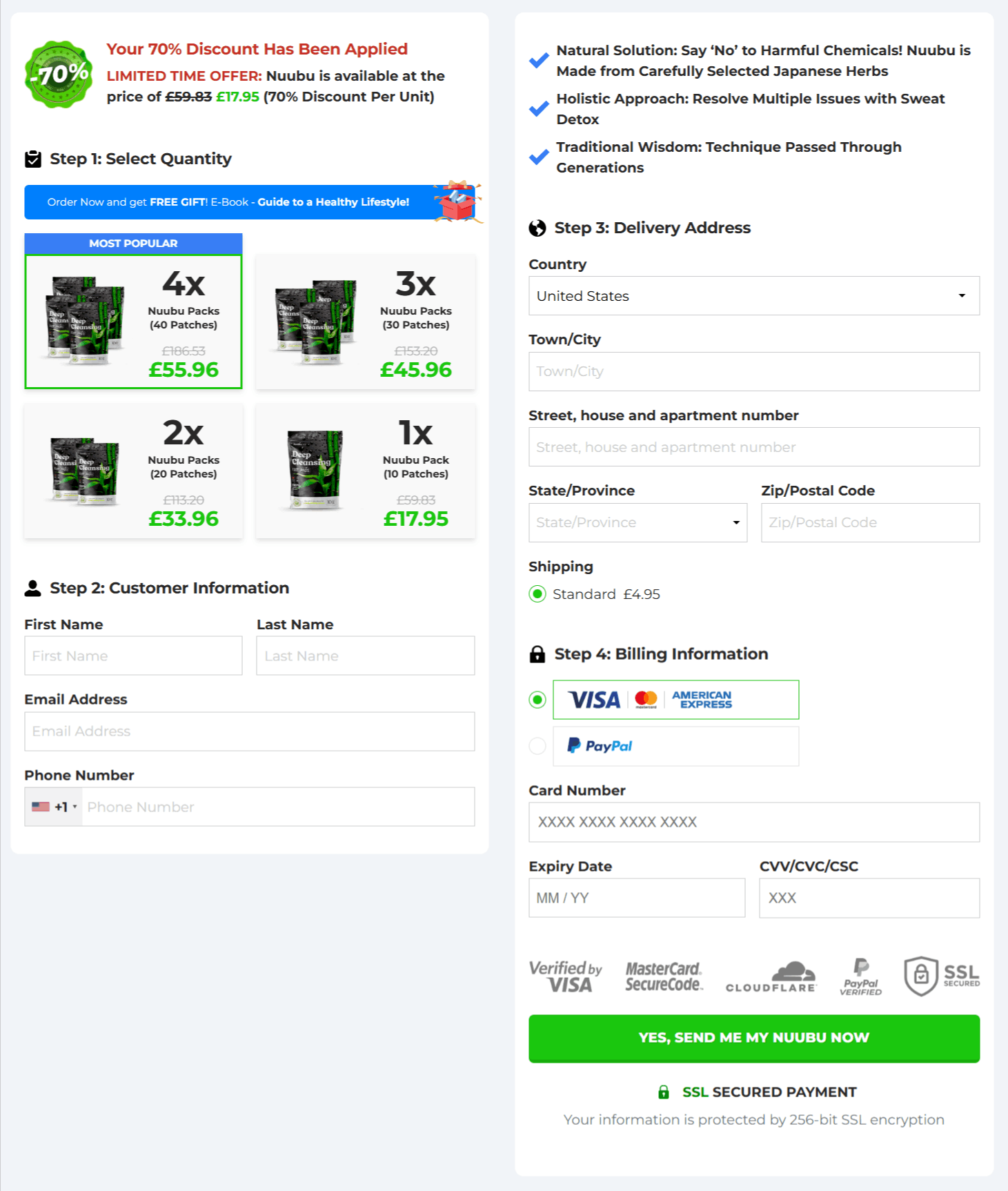
Task: Click the Town/City field
Action: (754, 371)
